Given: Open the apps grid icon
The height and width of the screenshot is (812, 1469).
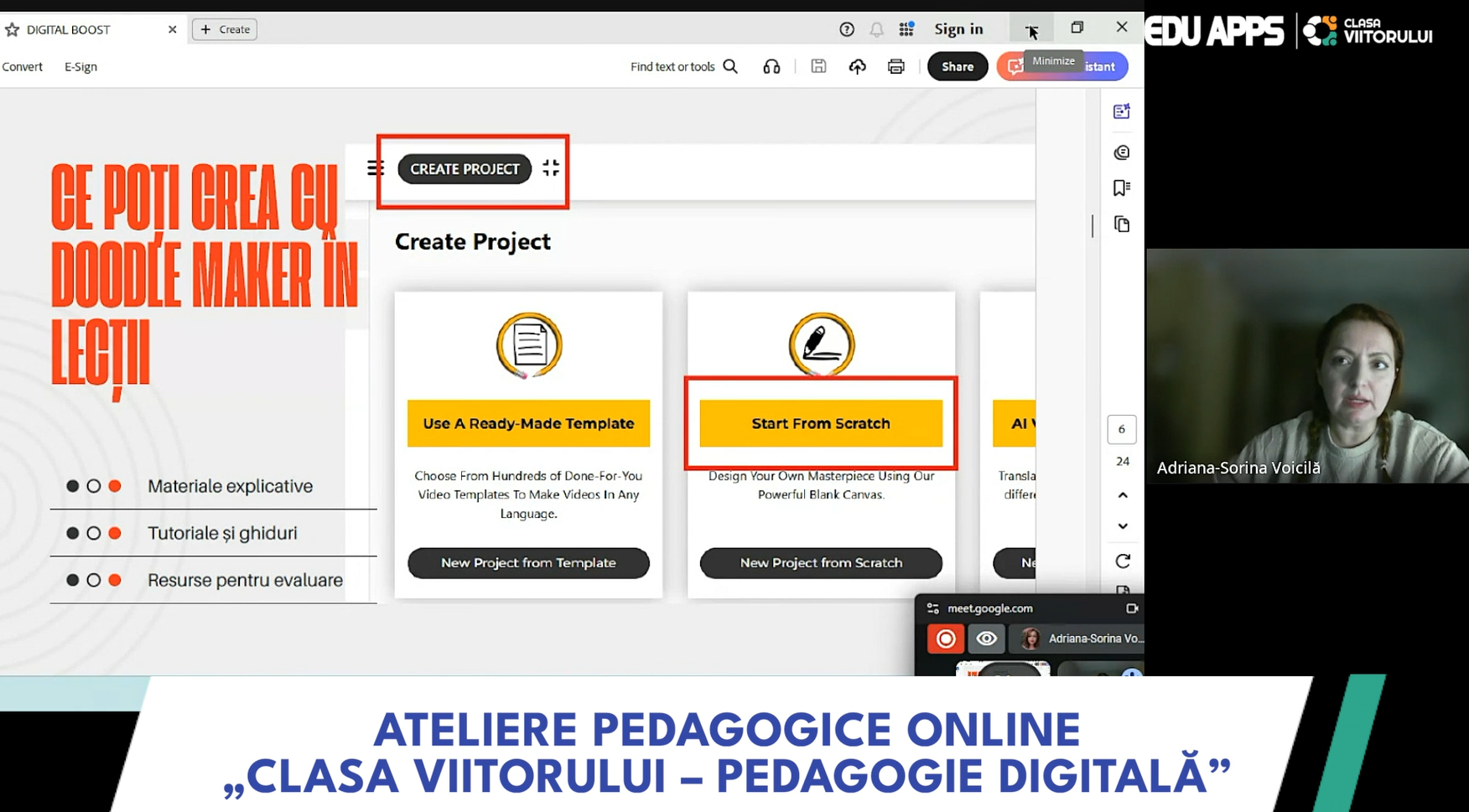Looking at the screenshot, I should (x=906, y=29).
